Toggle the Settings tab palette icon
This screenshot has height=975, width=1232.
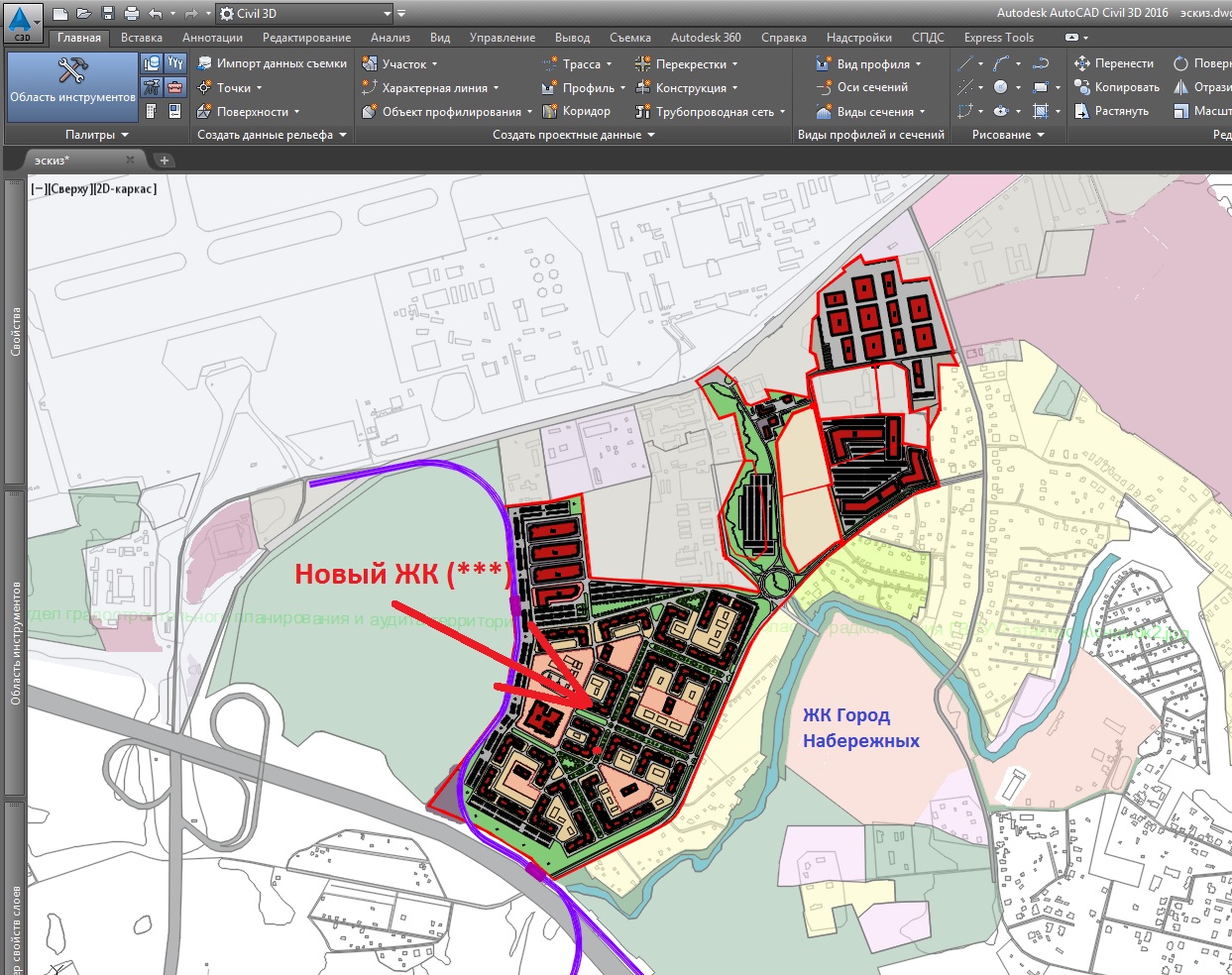click(x=175, y=63)
